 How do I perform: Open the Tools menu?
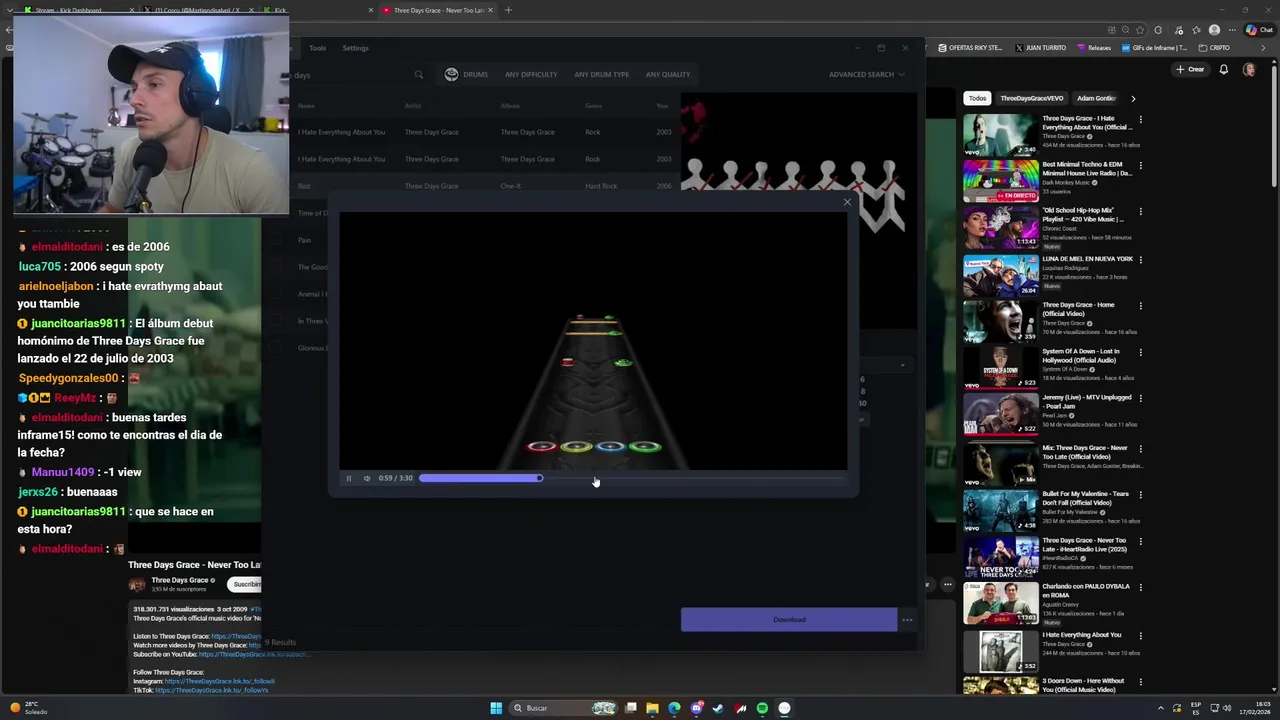(317, 48)
